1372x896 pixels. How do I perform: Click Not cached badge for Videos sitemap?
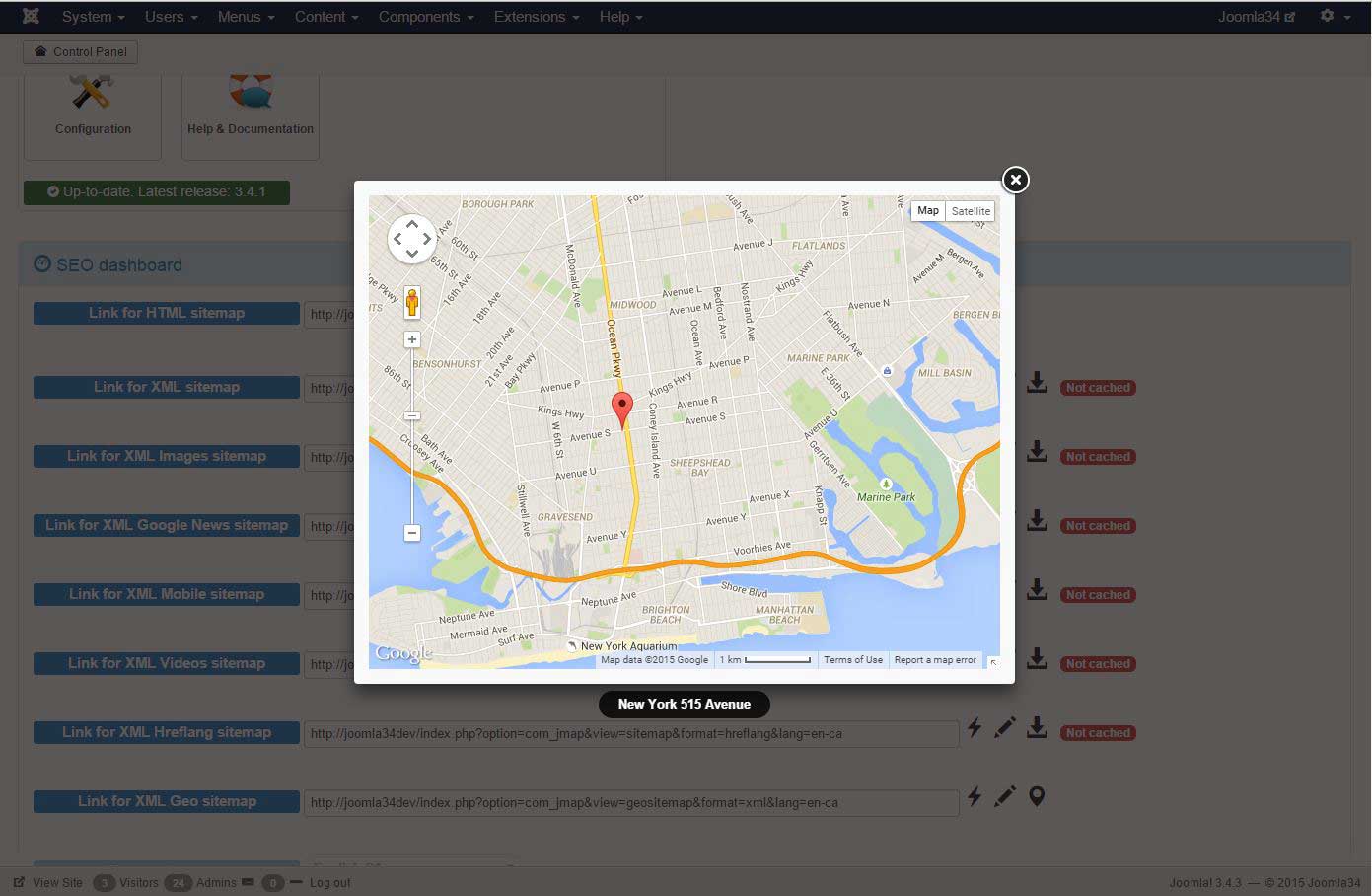coord(1098,664)
